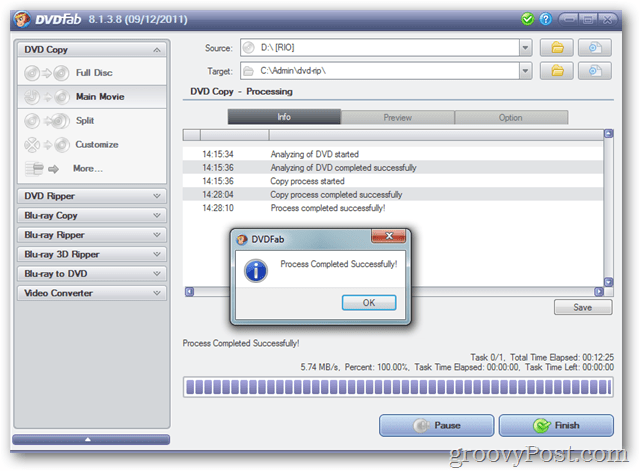The image size is (640, 471).
Task: Expand the Blu-ray to DVD section
Action: tap(92, 273)
